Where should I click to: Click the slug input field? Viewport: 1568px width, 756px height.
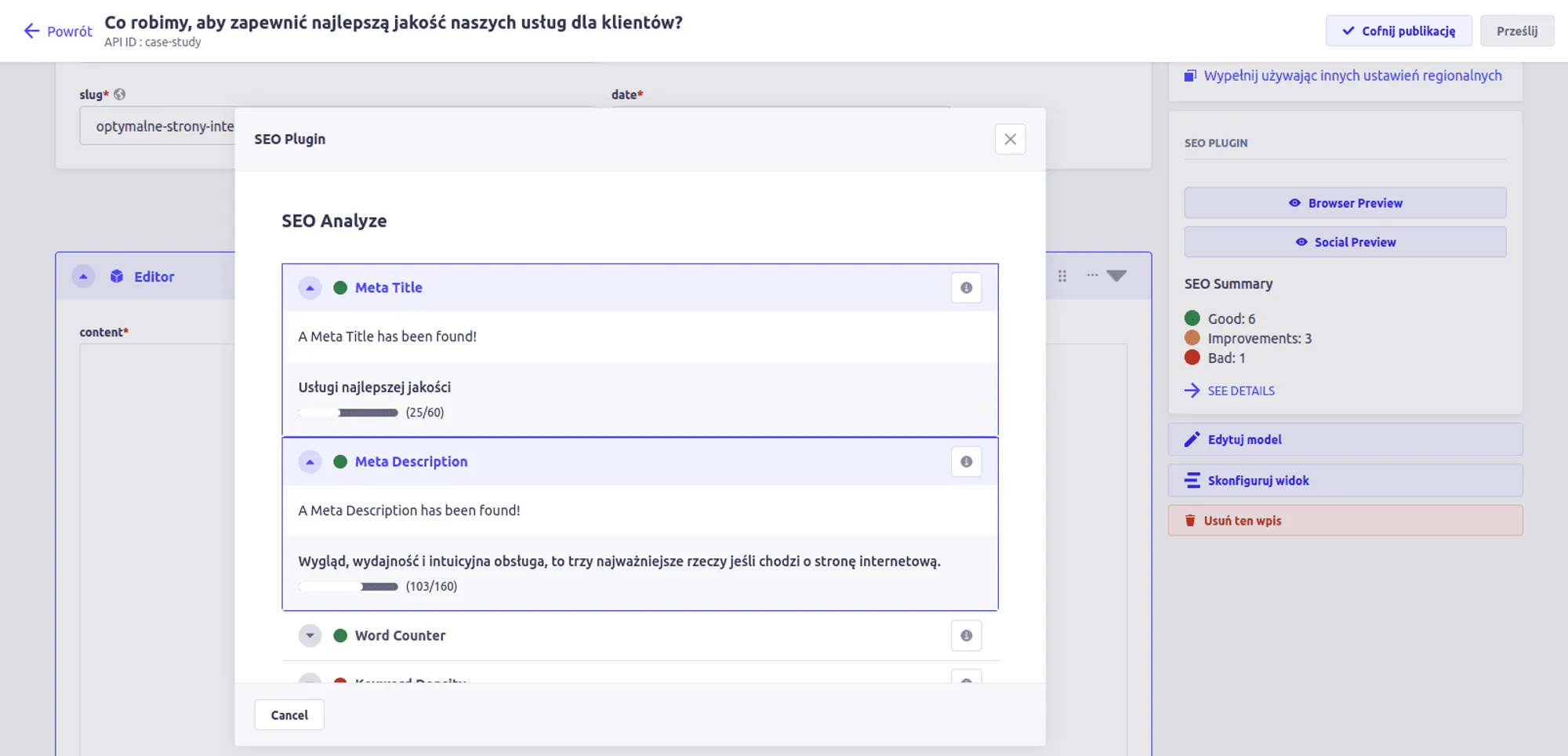(x=157, y=126)
